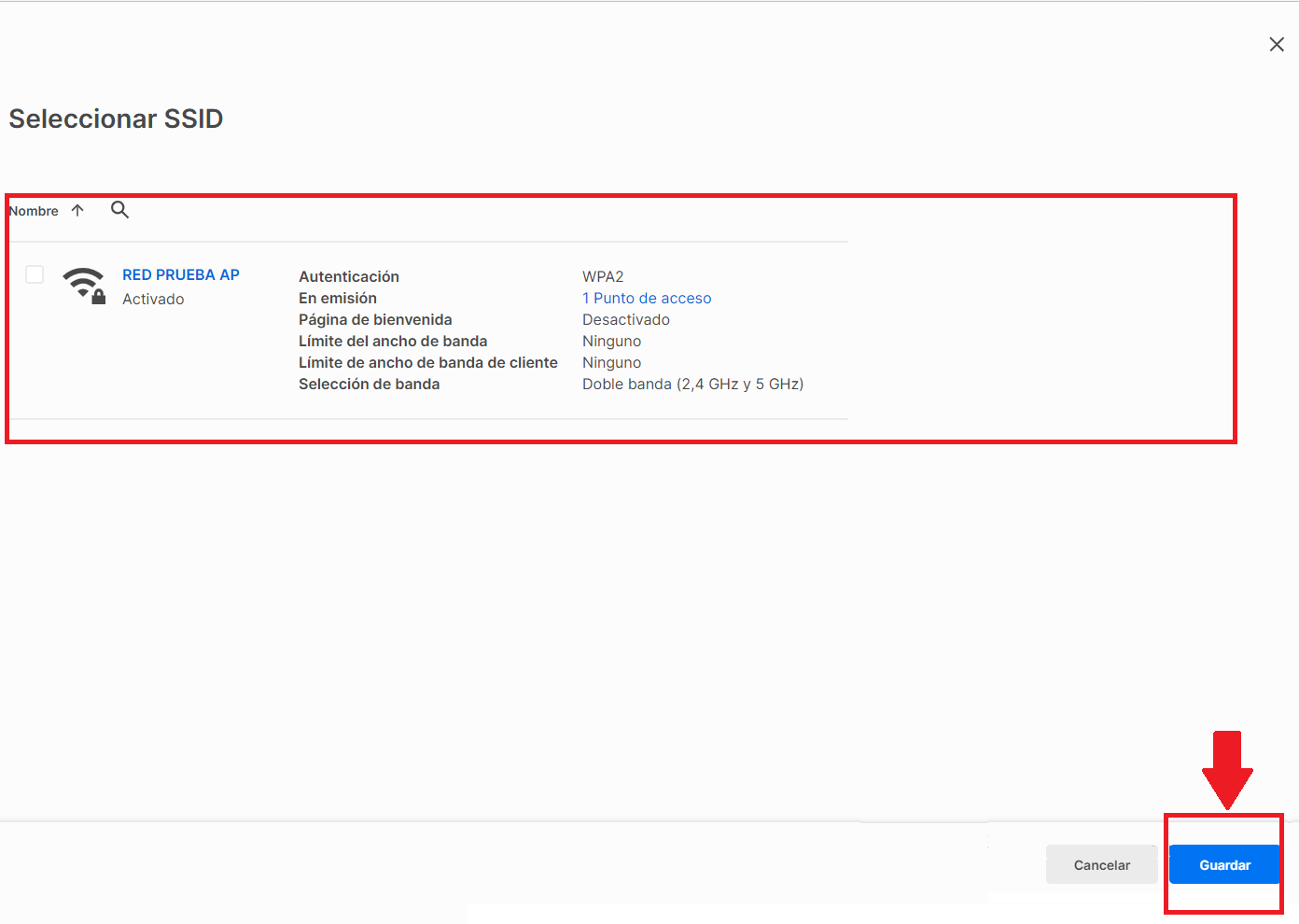The height and width of the screenshot is (924, 1299).
Task: Check the RED PRUEBA AP checkbox
Action: (x=35, y=274)
